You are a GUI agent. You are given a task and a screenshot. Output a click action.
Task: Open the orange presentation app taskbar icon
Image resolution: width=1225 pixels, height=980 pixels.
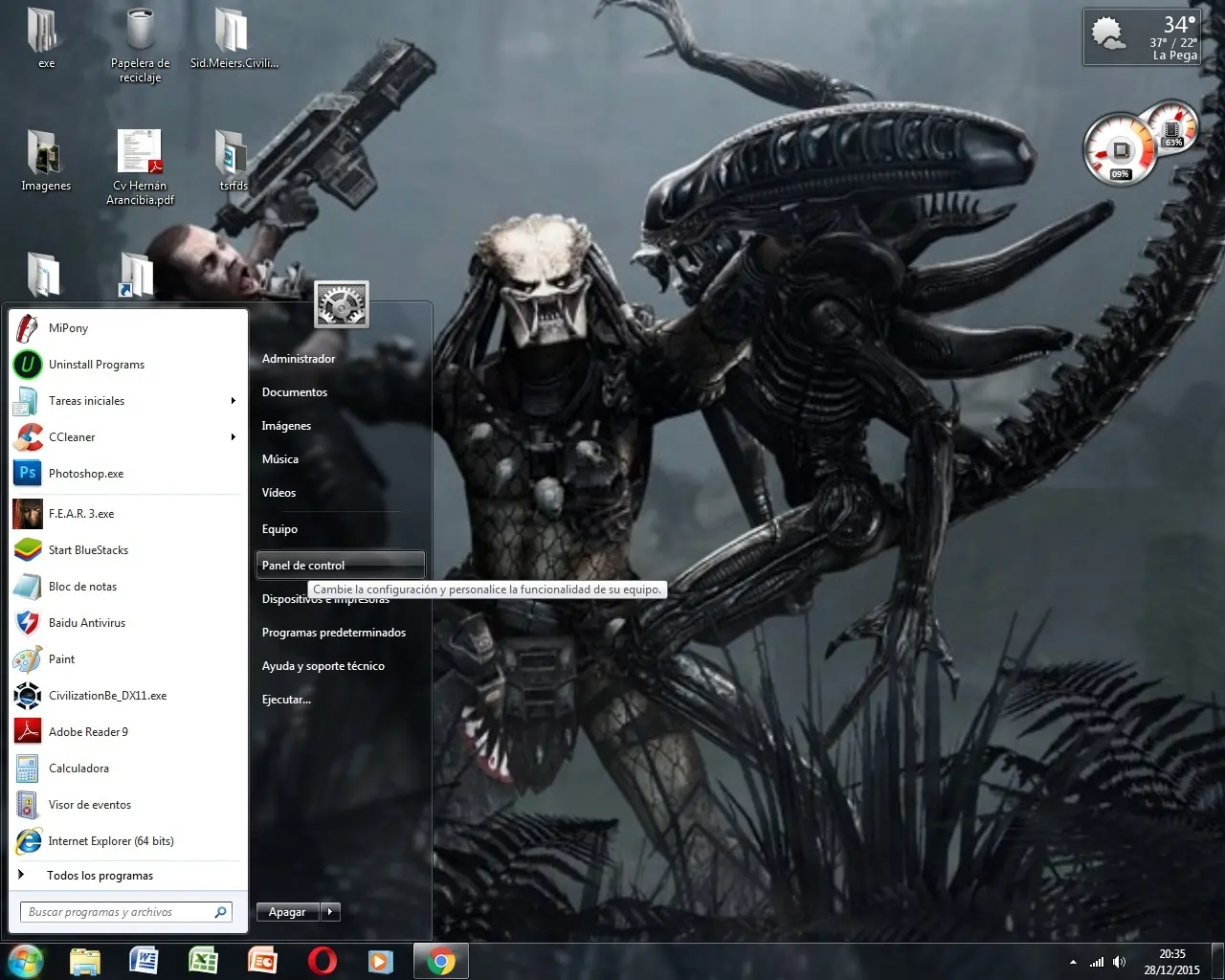pos(262,961)
